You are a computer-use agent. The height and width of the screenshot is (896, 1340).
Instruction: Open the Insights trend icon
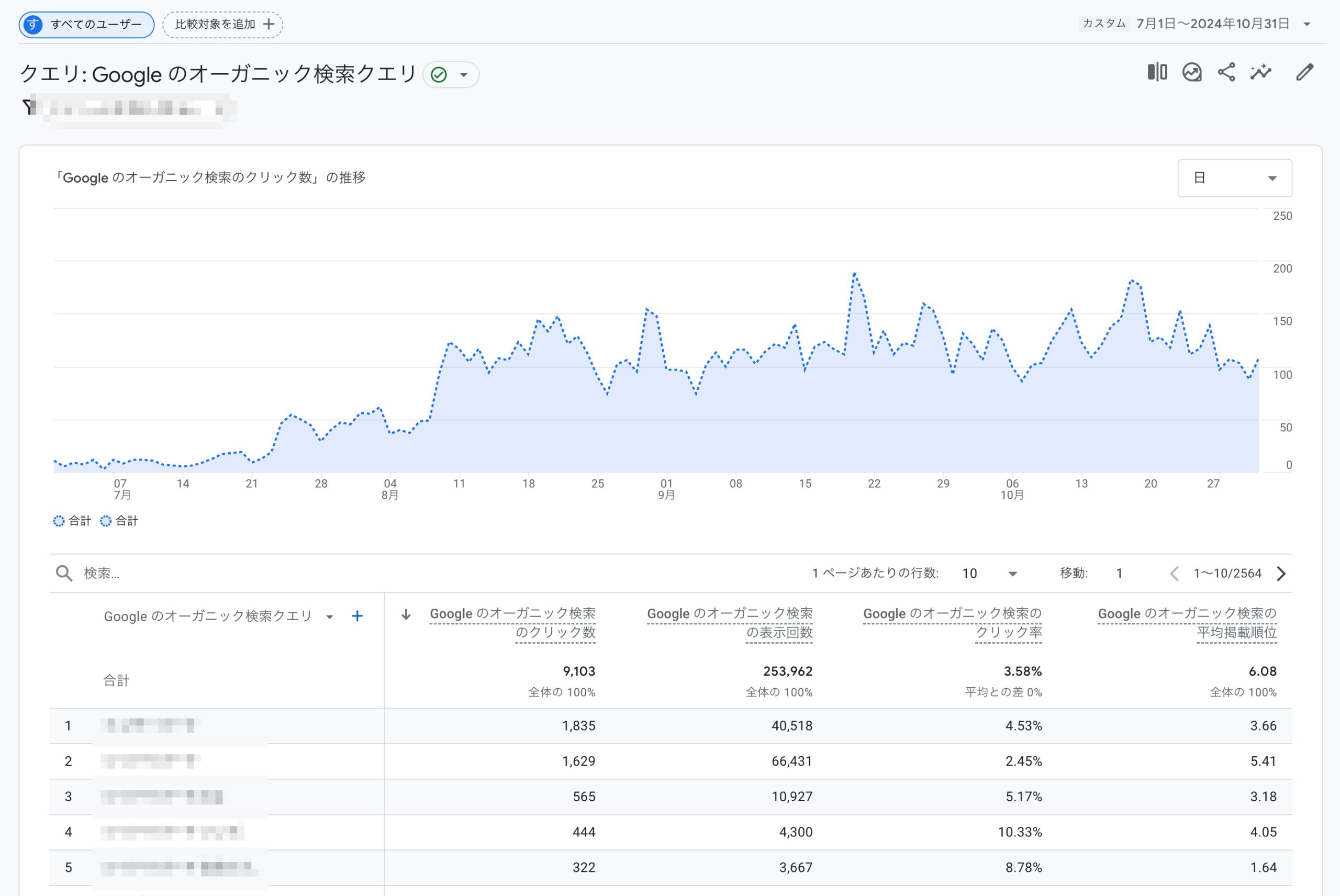(1191, 73)
